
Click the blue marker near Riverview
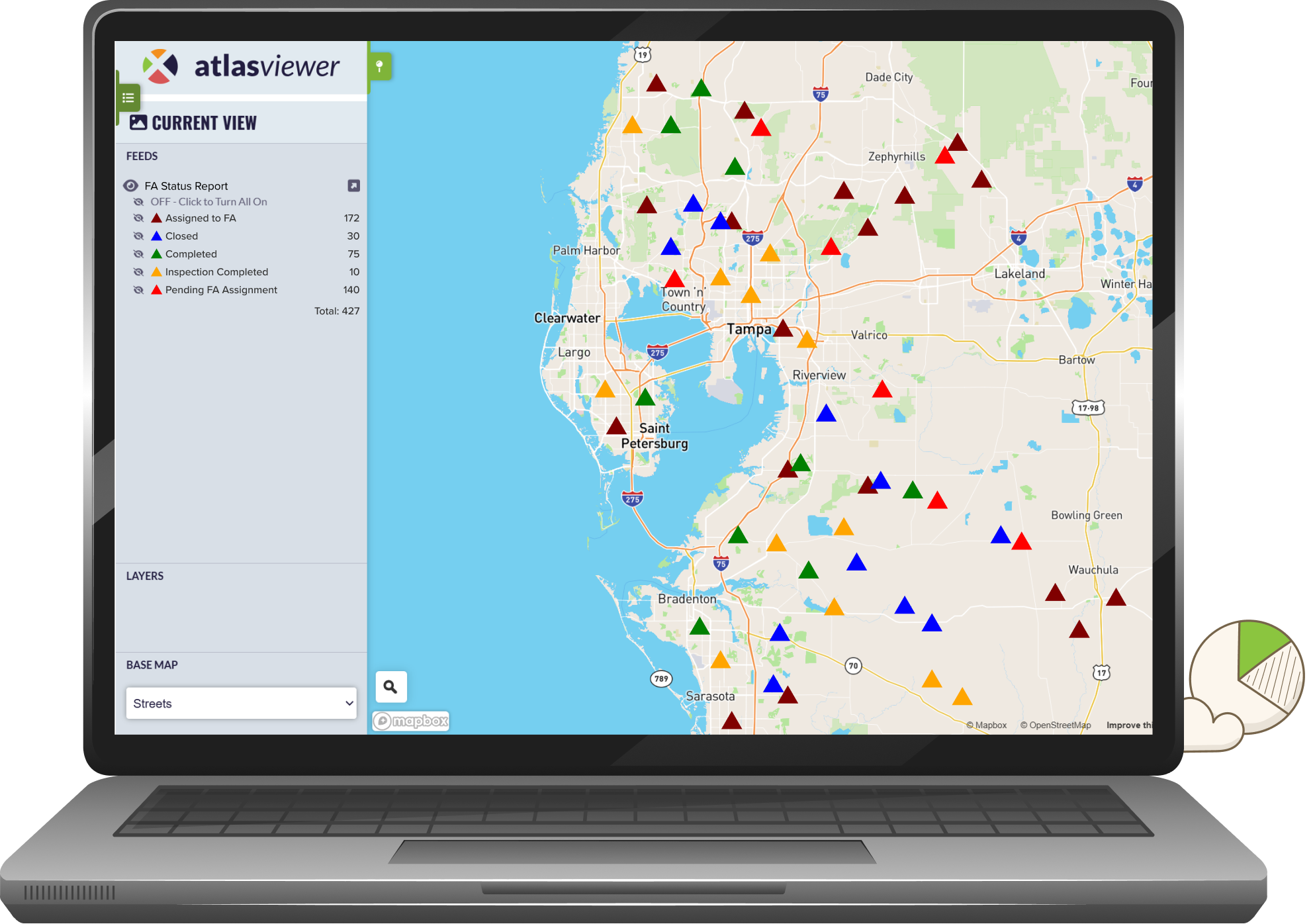[826, 414]
